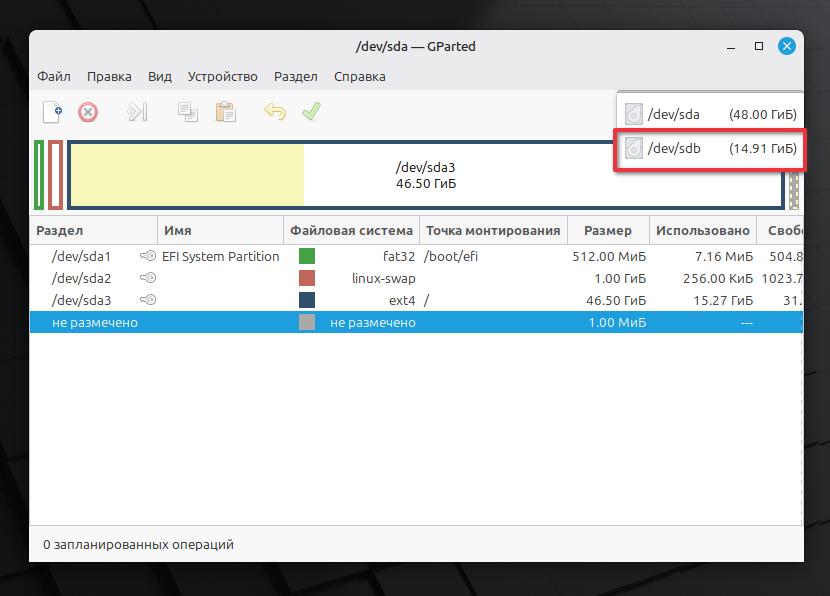This screenshot has height=596, width=830.
Task: Click the key icon next to /dev/sda1
Action: coord(148,256)
